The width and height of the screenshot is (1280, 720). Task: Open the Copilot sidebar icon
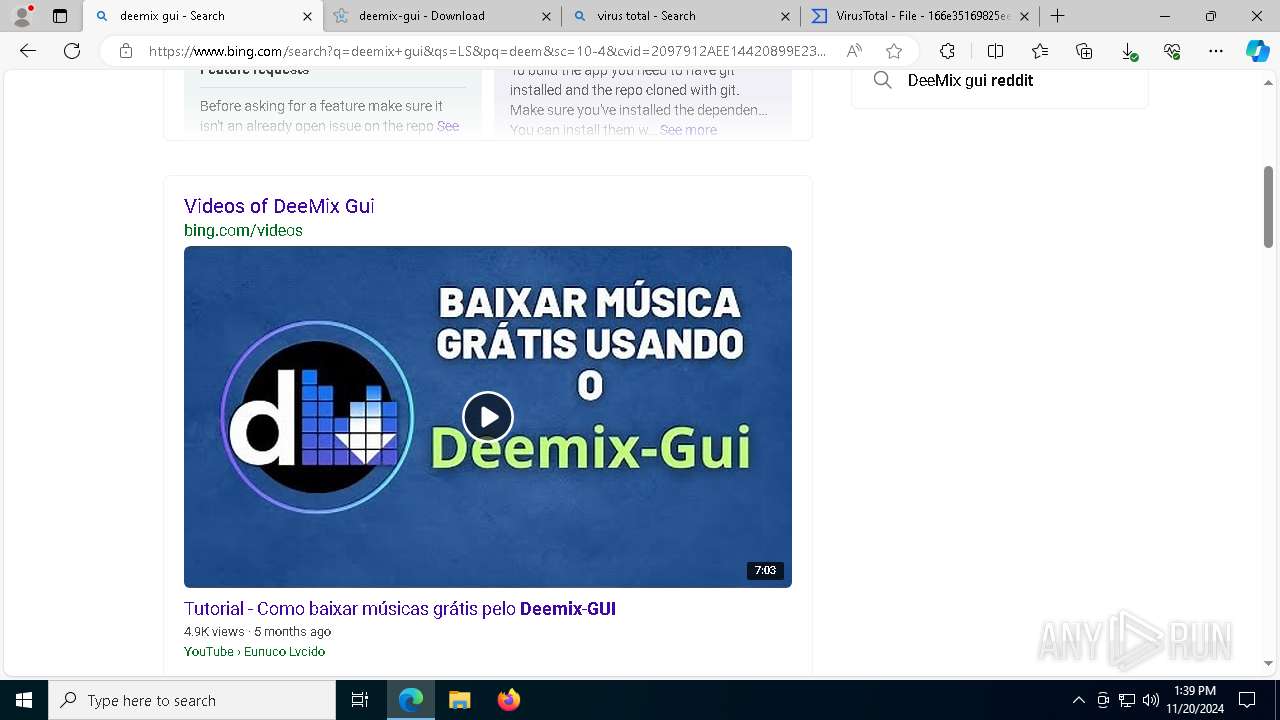(1257, 51)
